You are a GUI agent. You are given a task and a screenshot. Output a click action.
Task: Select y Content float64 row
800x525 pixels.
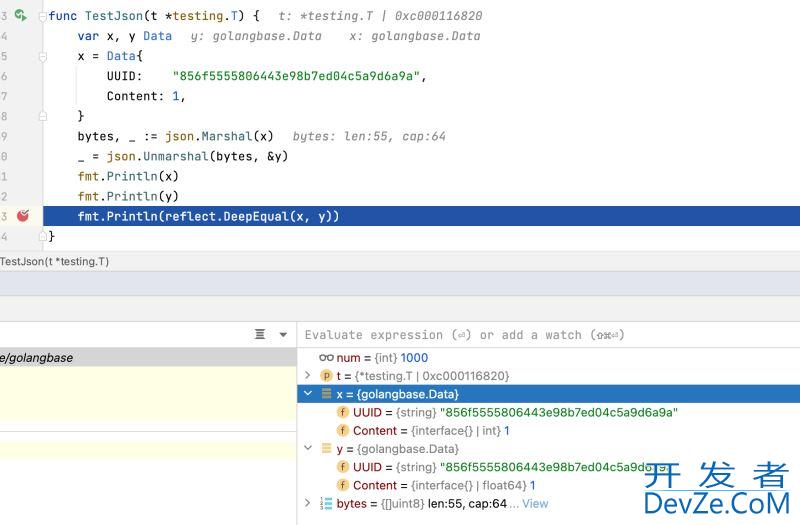point(548,485)
